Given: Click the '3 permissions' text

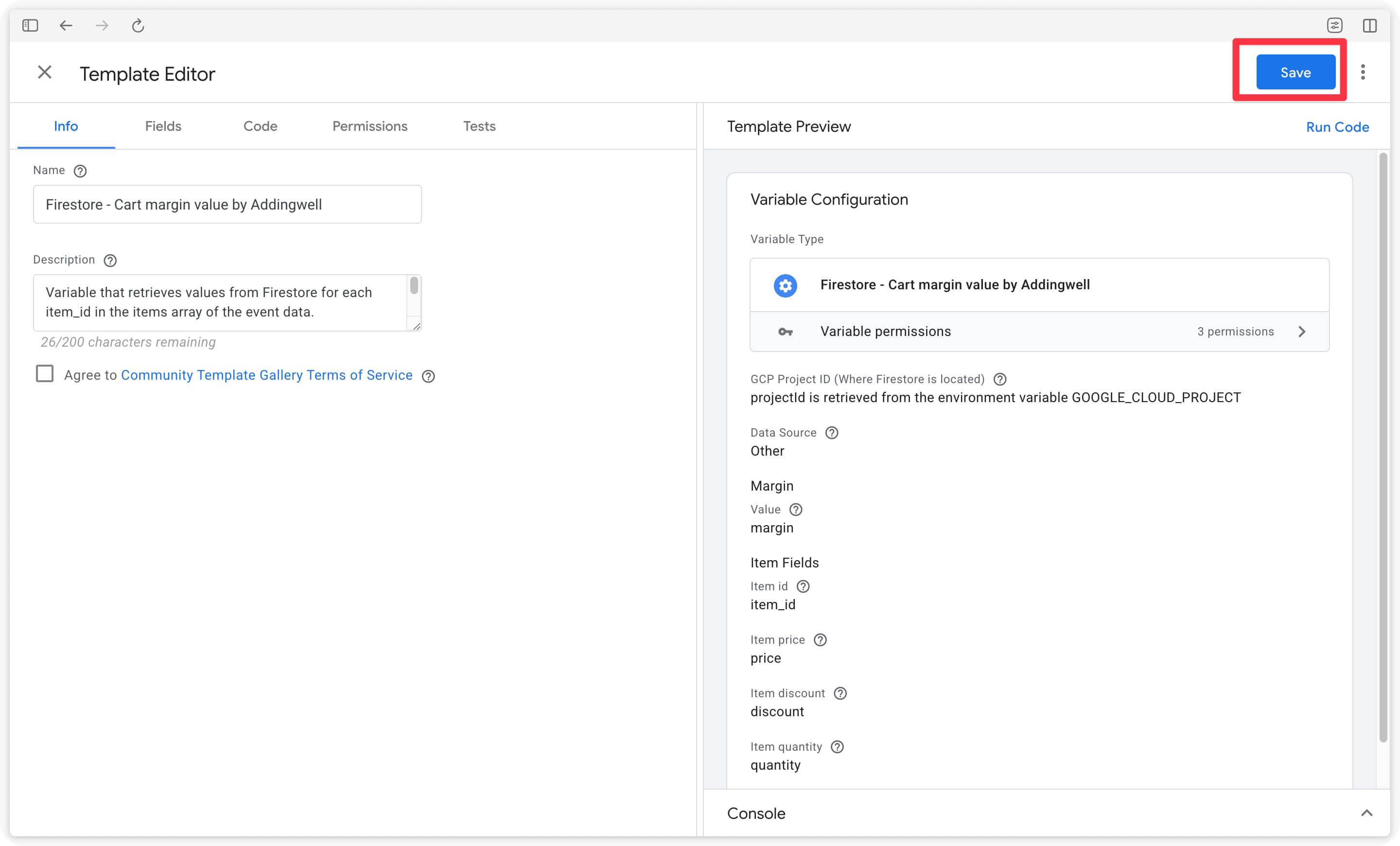Looking at the screenshot, I should click(x=1235, y=332).
